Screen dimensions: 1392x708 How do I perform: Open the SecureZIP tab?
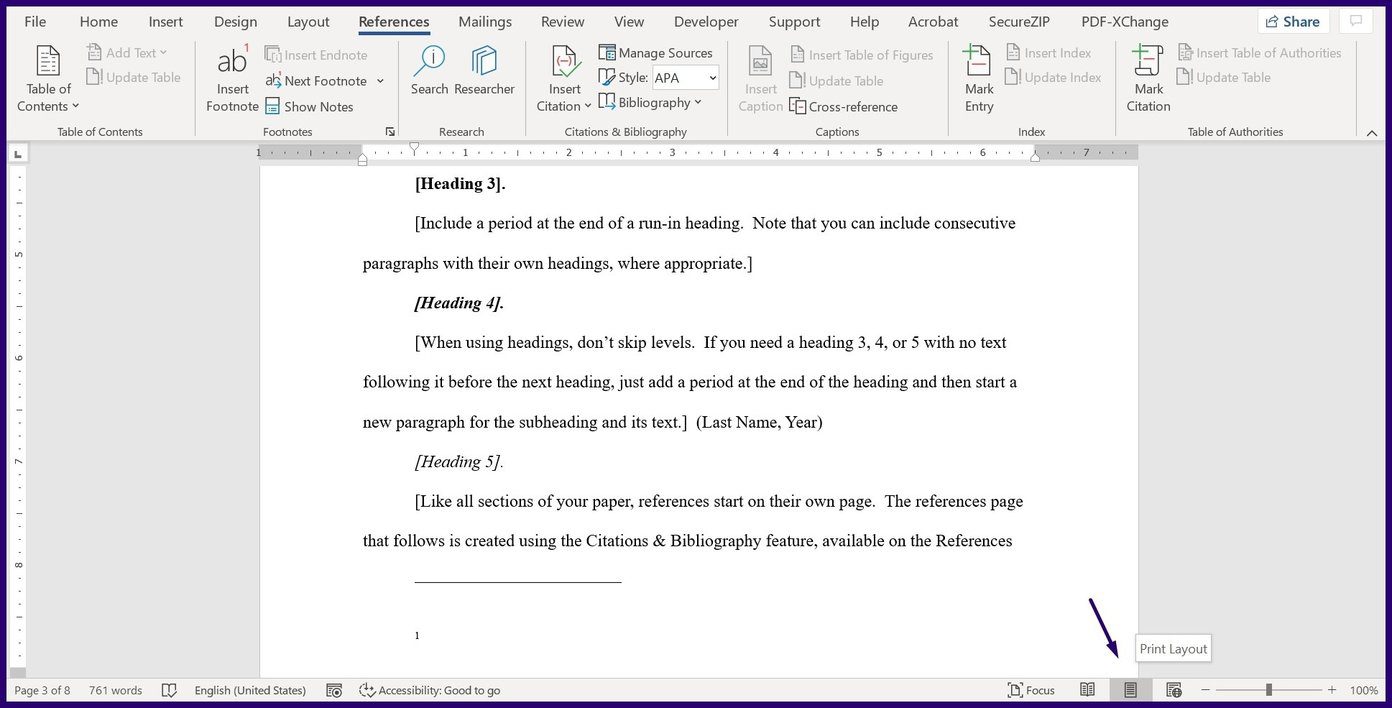(x=1019, y=21)
